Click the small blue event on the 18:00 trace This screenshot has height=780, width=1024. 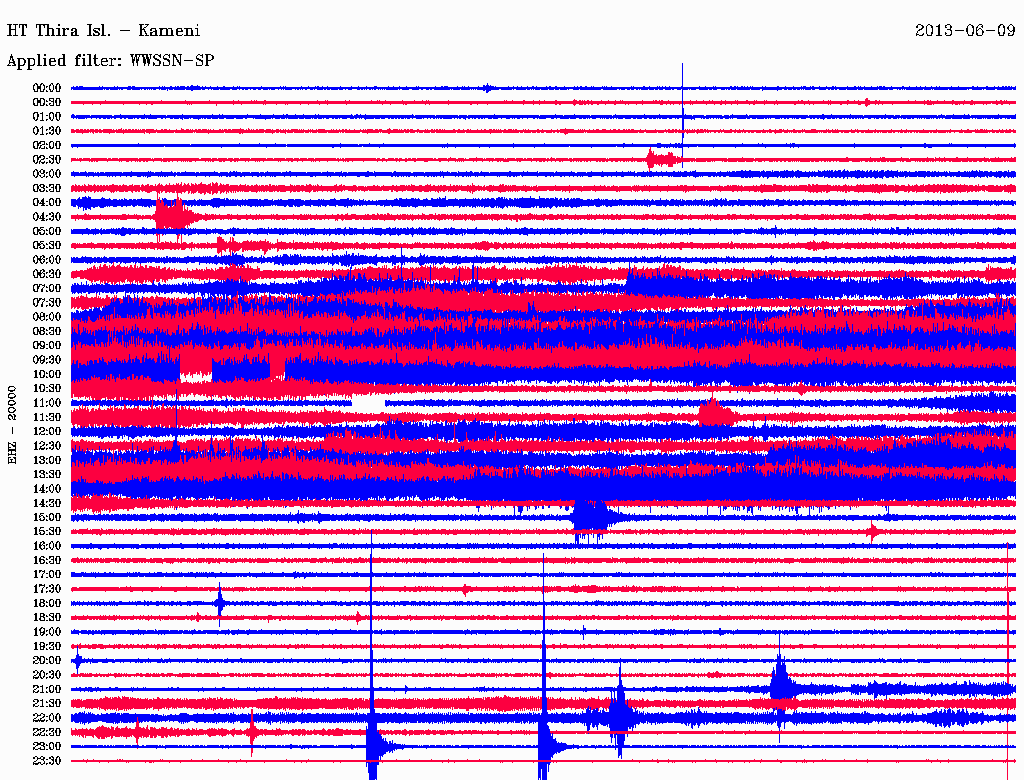[x=220, y=603]
